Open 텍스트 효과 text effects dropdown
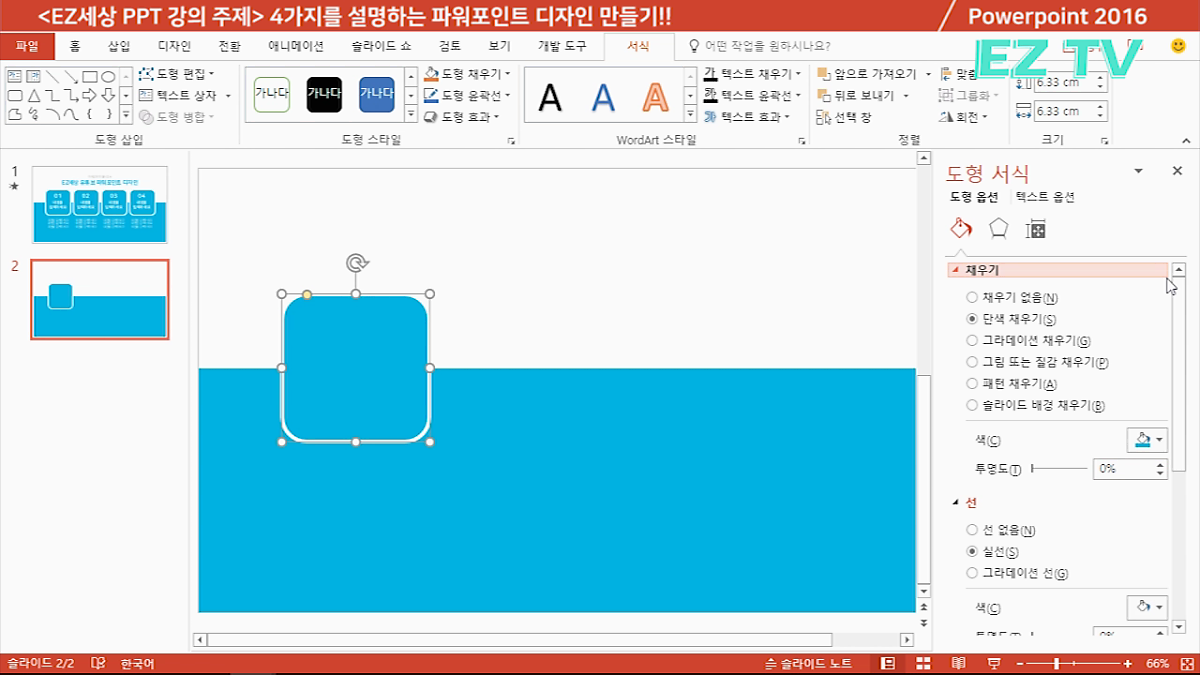 pos(747,117)
